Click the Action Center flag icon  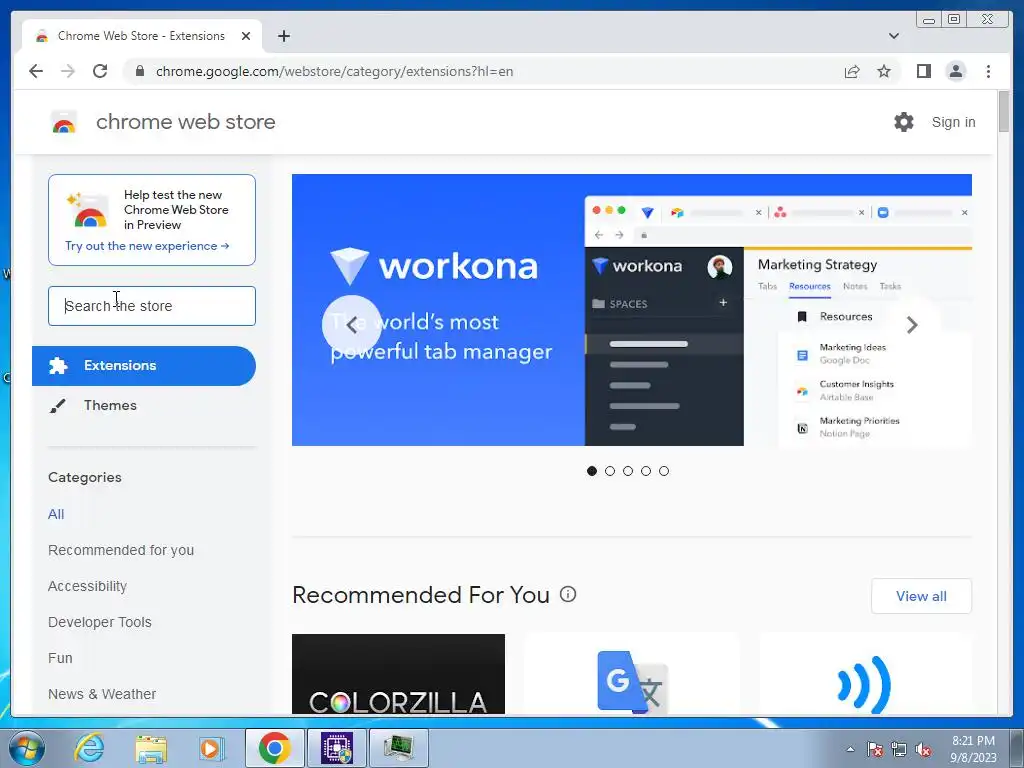(x=875, y=749)
